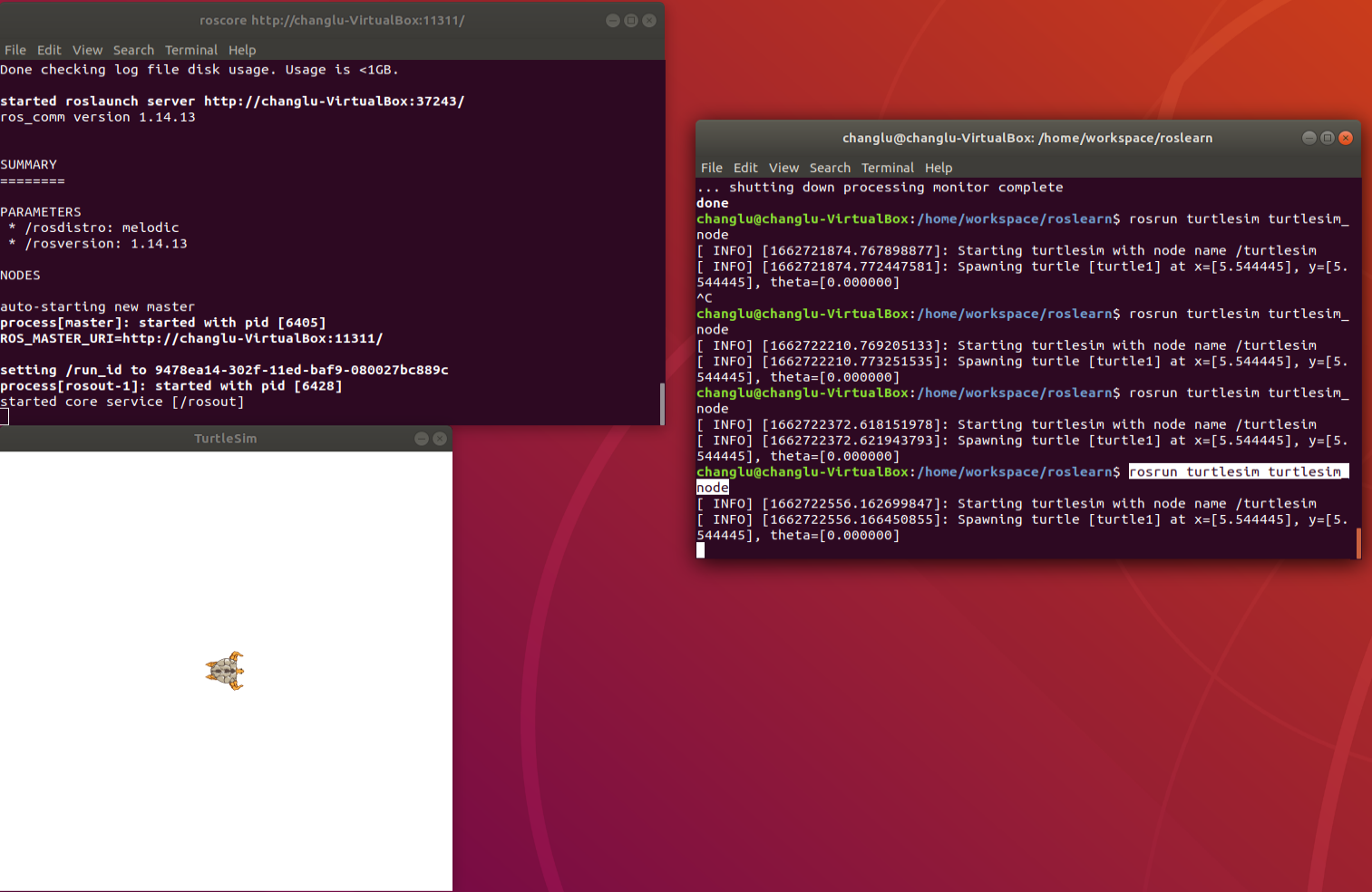Viewport: 1372px width, 892px height.
Task: Click orange scrollbar in roslearn terminal
Action: point(1358,543)
